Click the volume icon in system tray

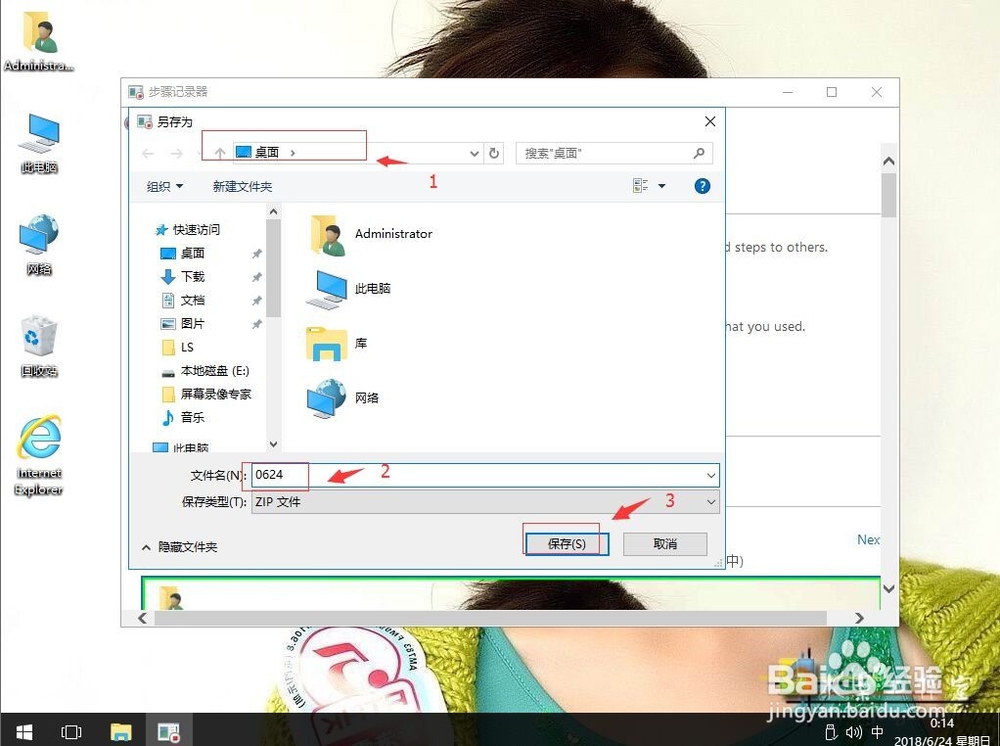853,732
